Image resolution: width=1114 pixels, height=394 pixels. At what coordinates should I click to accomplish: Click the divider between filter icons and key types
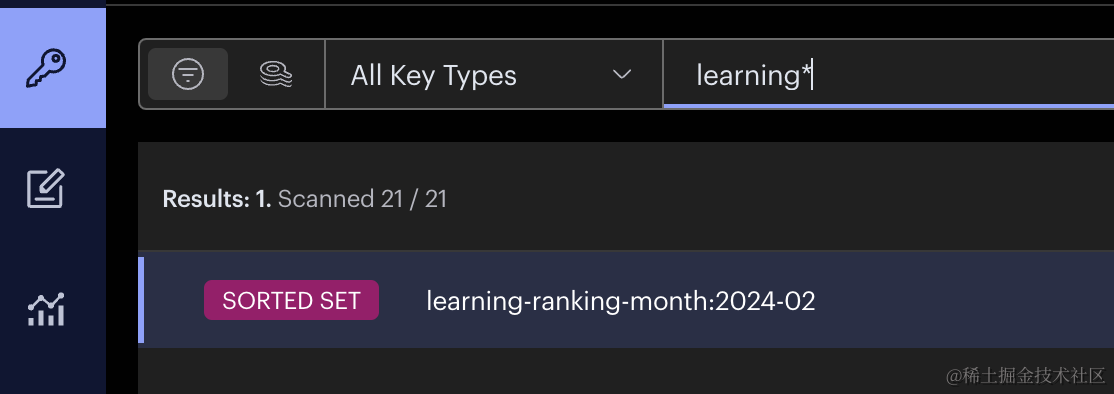(x=325, y=74)
